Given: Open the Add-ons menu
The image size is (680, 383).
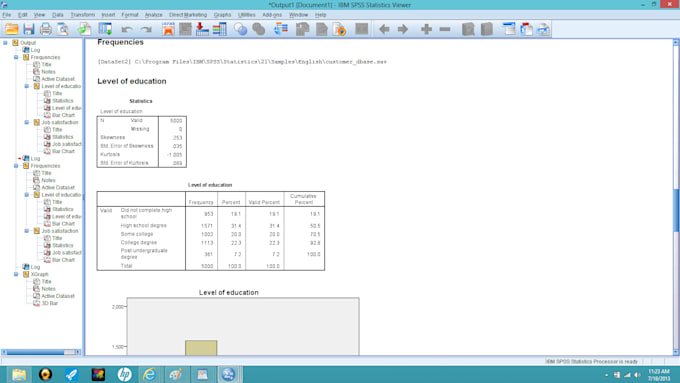Looking at the screenshot, I should 272,15.
